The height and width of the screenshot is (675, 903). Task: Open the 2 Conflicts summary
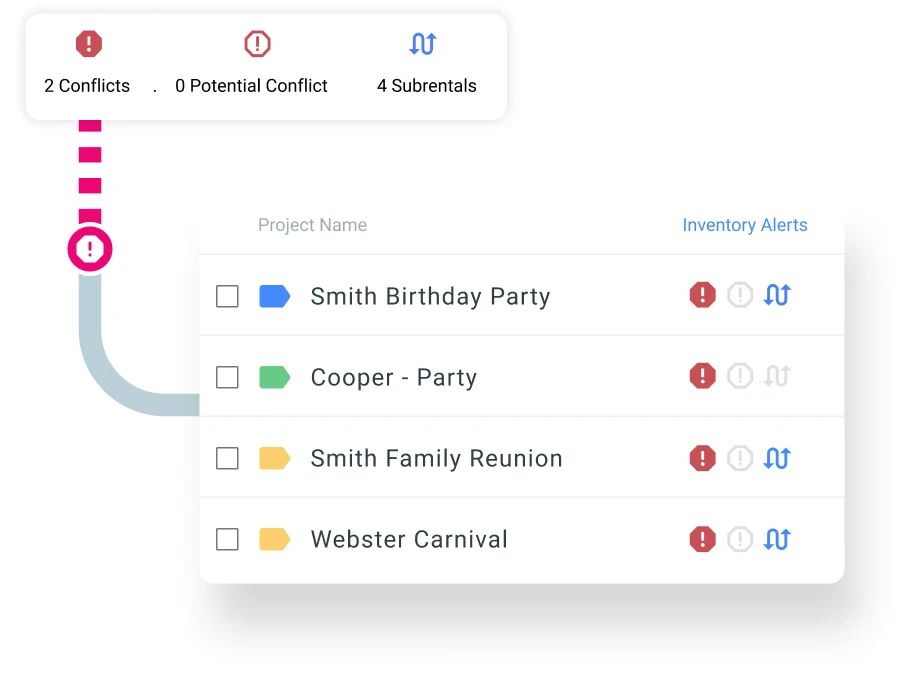[x=88, y=66]
